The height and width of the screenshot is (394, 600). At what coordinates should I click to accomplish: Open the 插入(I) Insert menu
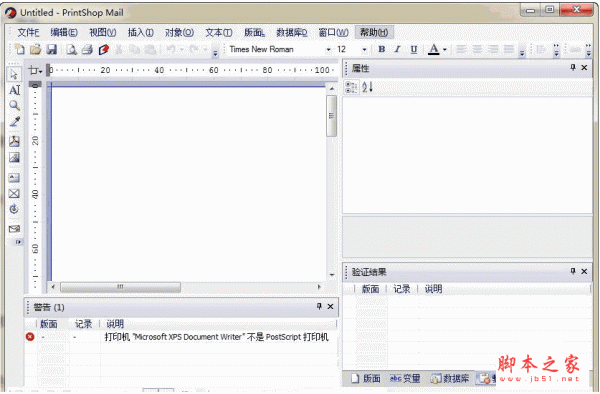[140, 33]
